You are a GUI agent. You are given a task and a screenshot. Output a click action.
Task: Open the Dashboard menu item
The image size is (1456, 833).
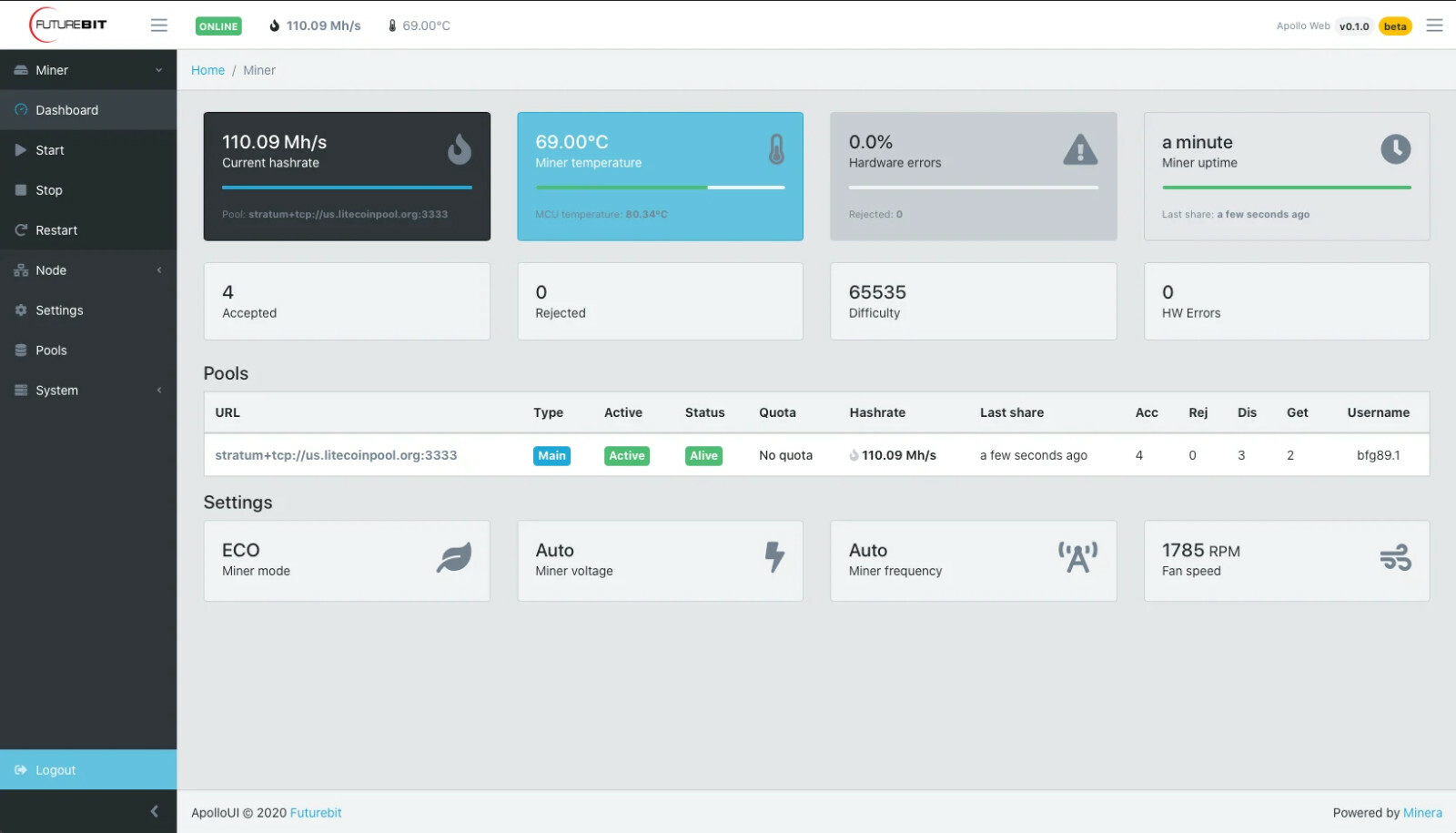(88, 110)
